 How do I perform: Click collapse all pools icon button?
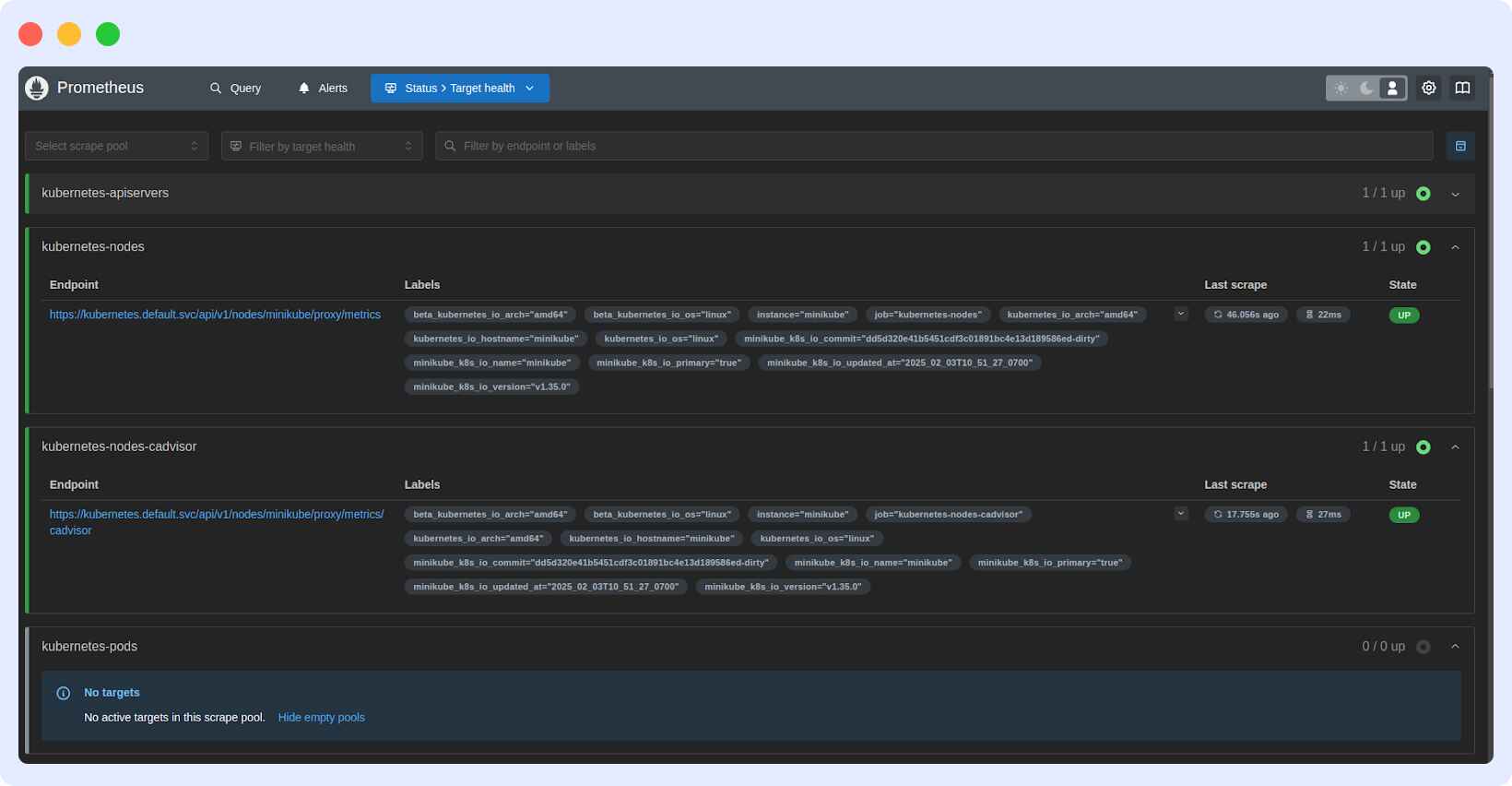(1460, 146)
